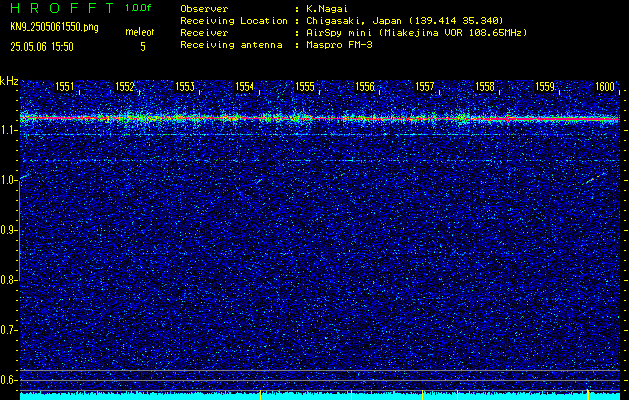Click the Receiving Location label
The image size is (629, 400).
coord(234,20)
